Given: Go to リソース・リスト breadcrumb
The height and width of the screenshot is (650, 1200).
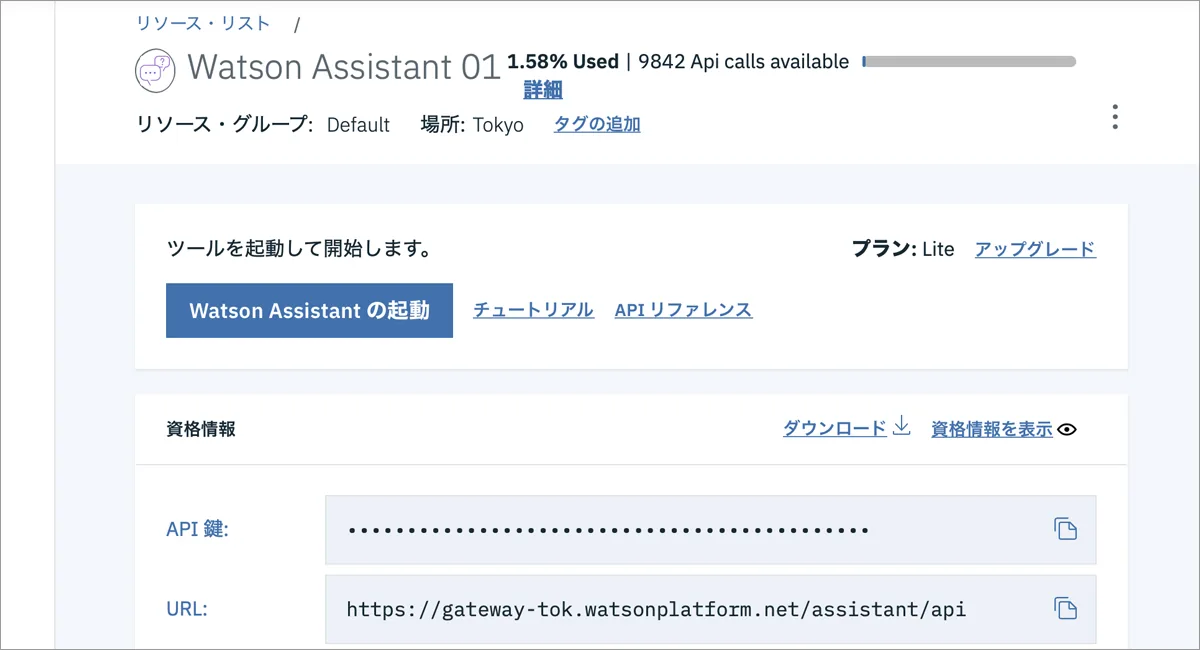Looking at the screenshot, I should click(204, 22).
